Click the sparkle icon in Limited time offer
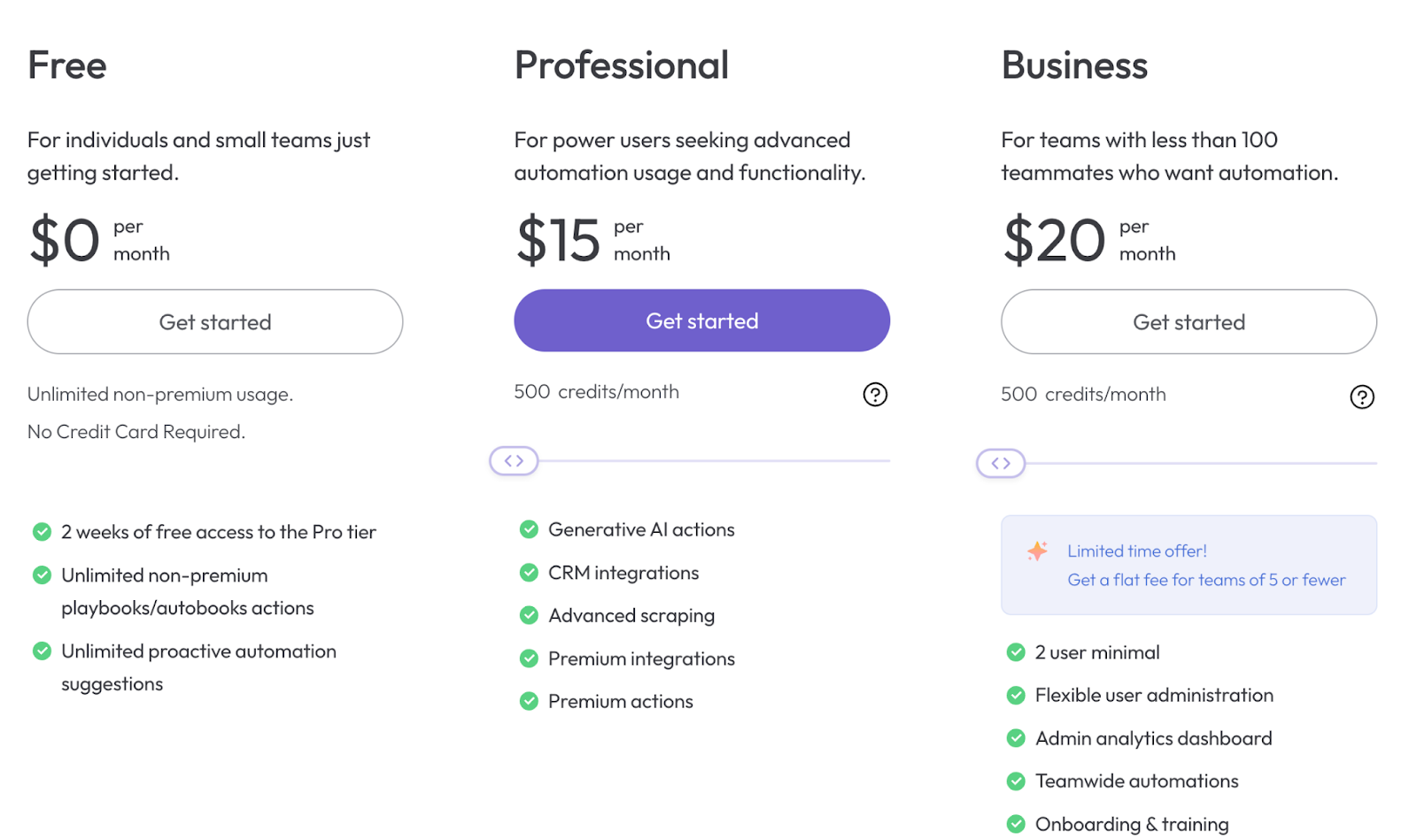Image resolution: width=1417 pixels, height=840 pixels. [x=1037, y=551]
